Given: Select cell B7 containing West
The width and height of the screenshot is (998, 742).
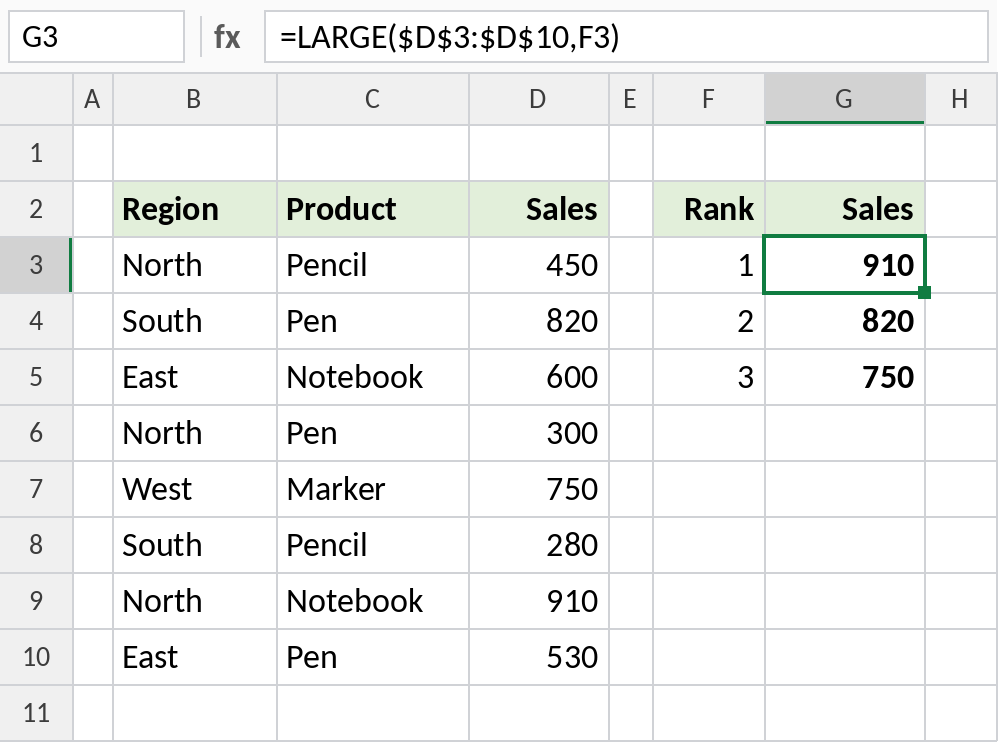Looking at the screenshot, I should coord(195,489).
